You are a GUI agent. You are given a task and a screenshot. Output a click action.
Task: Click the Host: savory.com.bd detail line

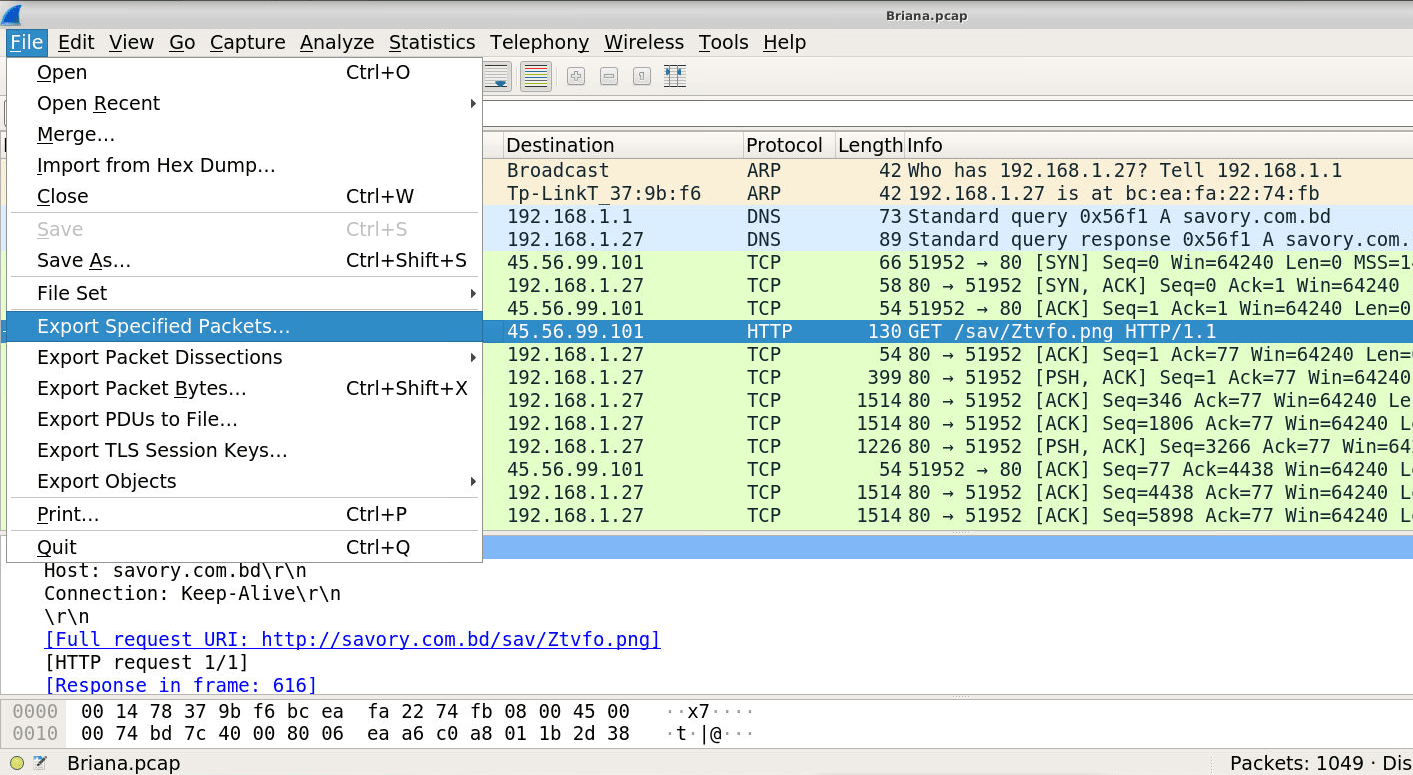(x=175, y=570)
